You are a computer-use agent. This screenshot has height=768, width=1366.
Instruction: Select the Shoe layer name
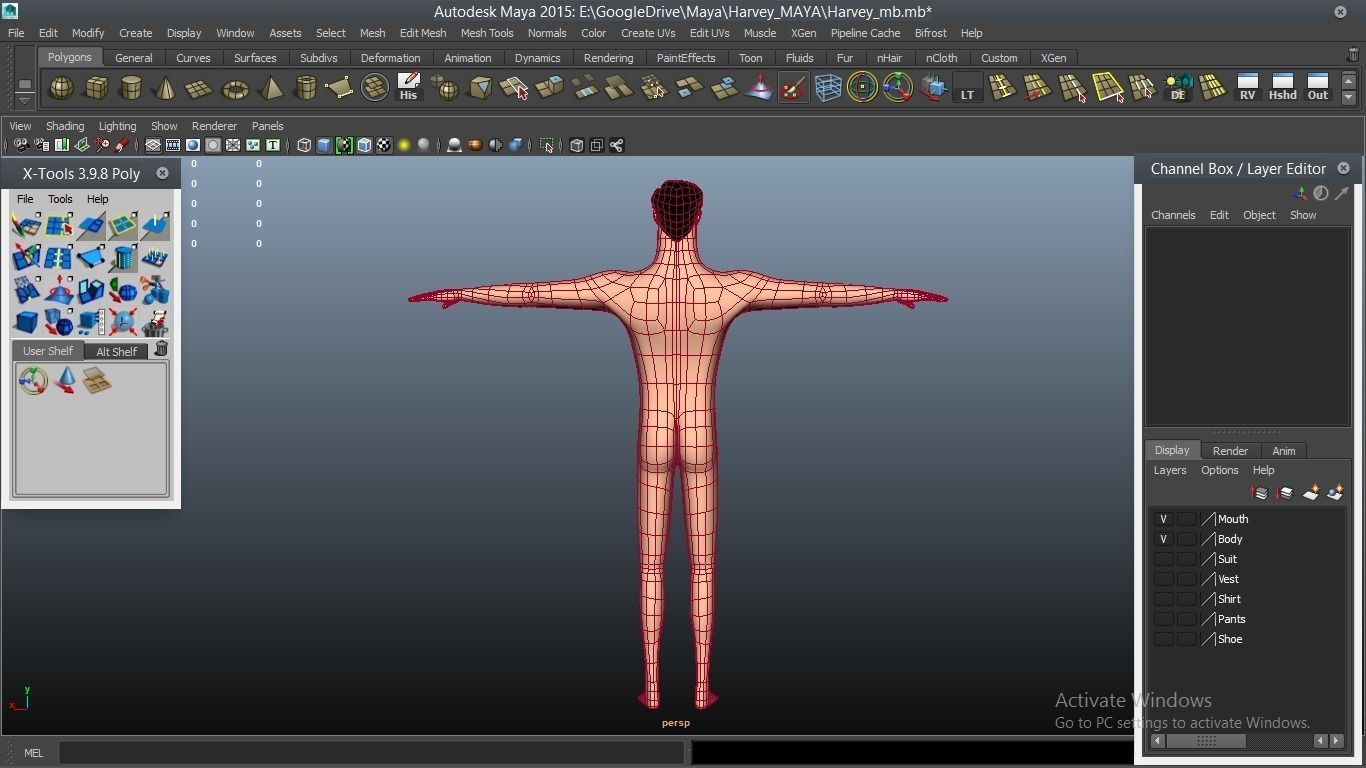tap(1230, 639)
